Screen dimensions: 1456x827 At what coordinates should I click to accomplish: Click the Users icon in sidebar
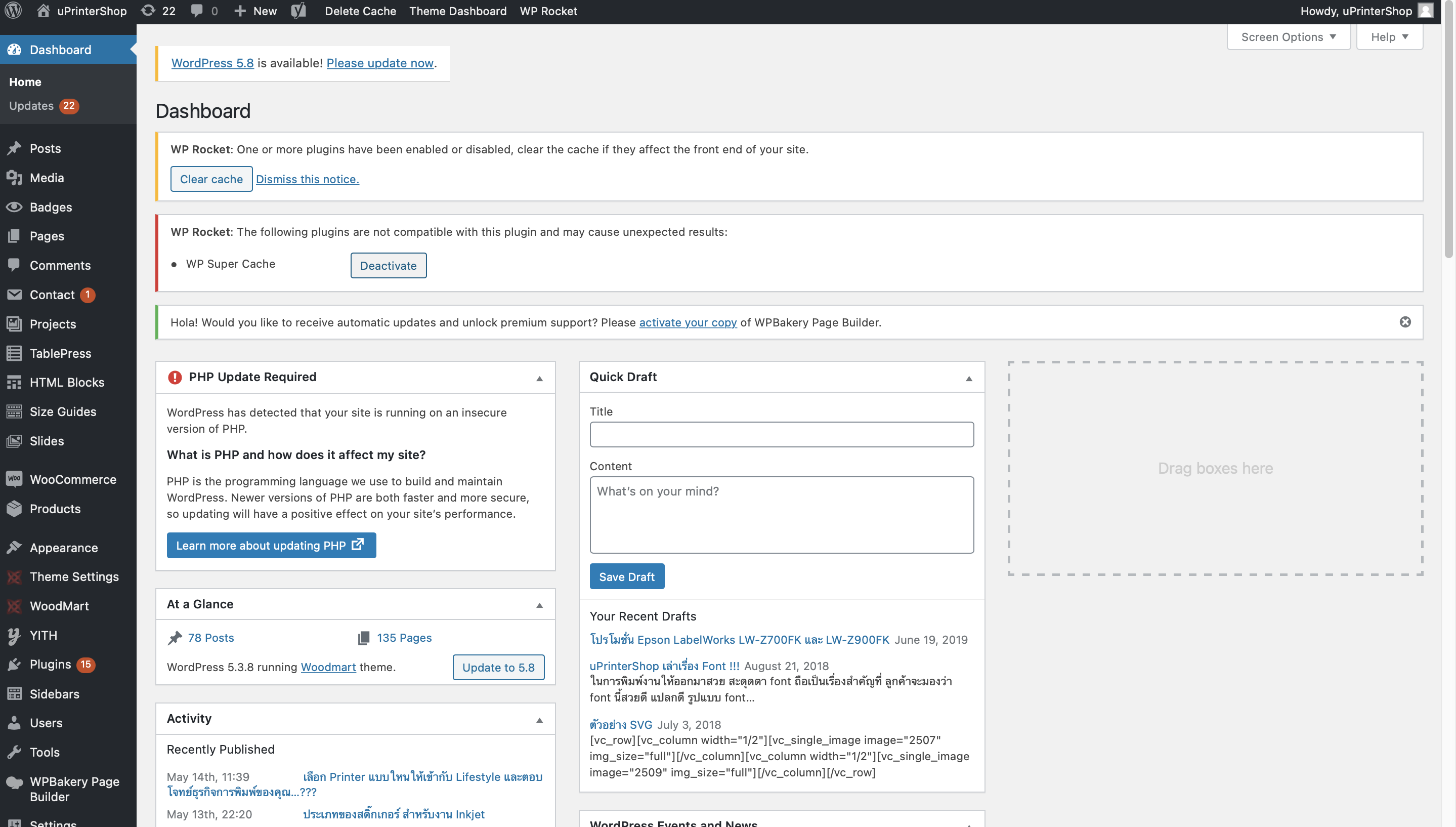coord(14,723)
